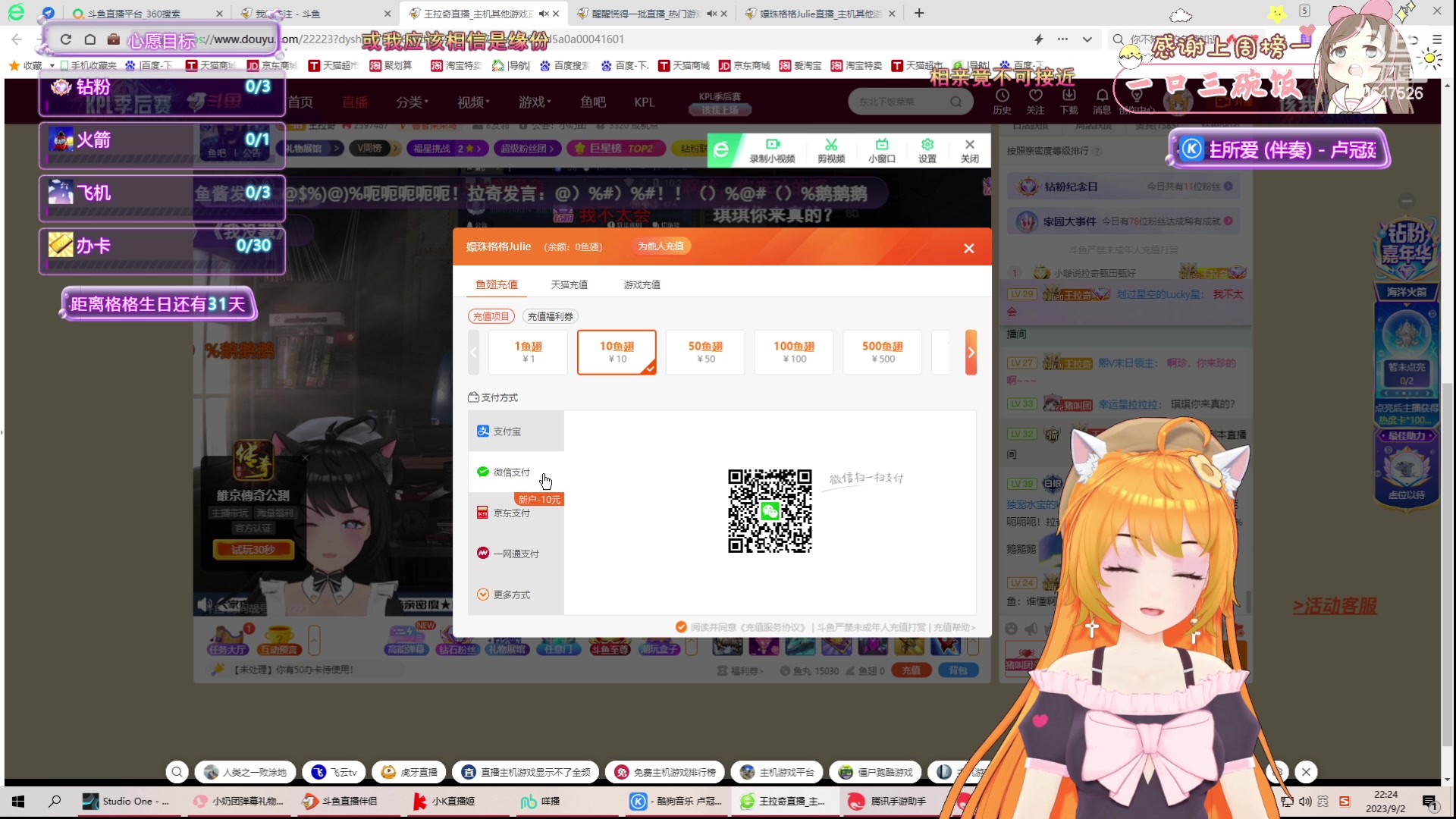Choose the 10鱼翅 ¥10 package
The image size is (1456, 819).
tap(617, 352)
